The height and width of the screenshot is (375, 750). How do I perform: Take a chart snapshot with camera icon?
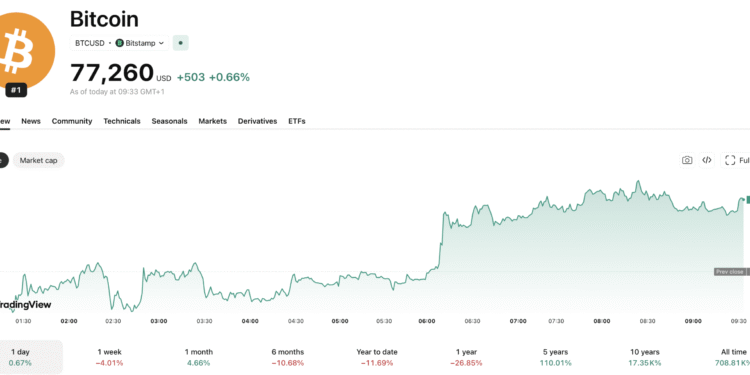click(687, 160)
